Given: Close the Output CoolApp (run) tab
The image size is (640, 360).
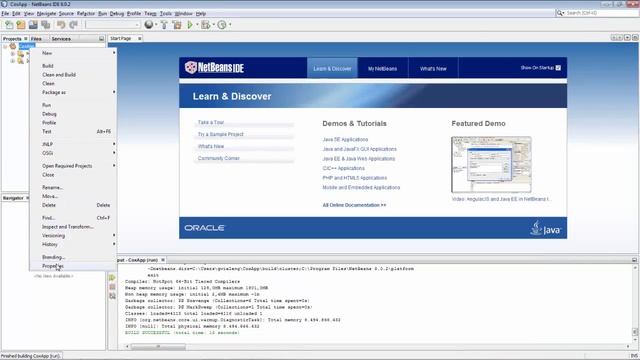Looking at the screenshot, I should [163, 260].
